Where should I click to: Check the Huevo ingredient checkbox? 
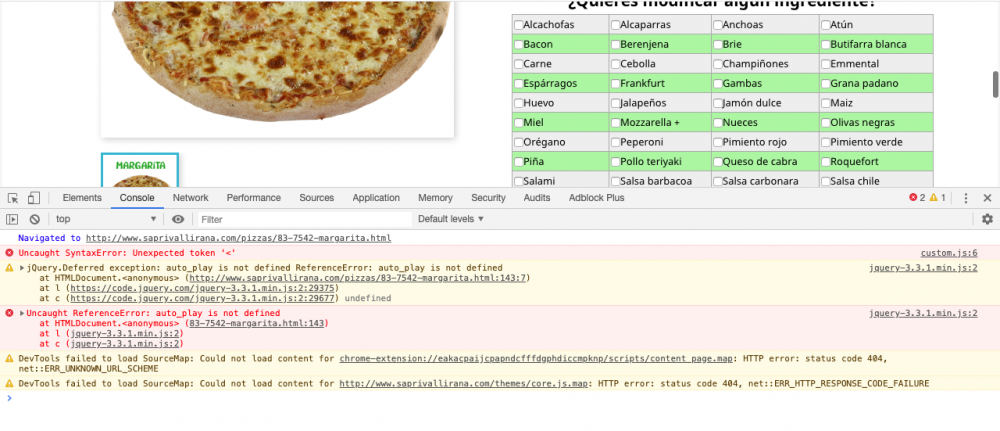coord(518,103)
